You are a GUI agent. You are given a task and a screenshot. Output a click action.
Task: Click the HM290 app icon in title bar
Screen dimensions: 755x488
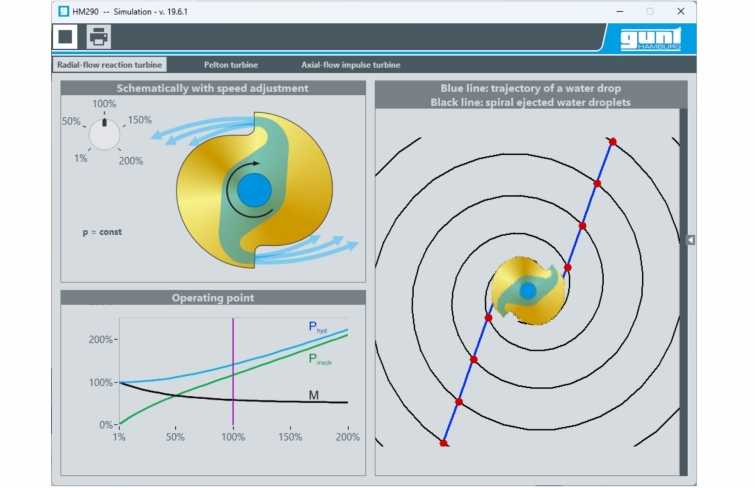[64, 11]
